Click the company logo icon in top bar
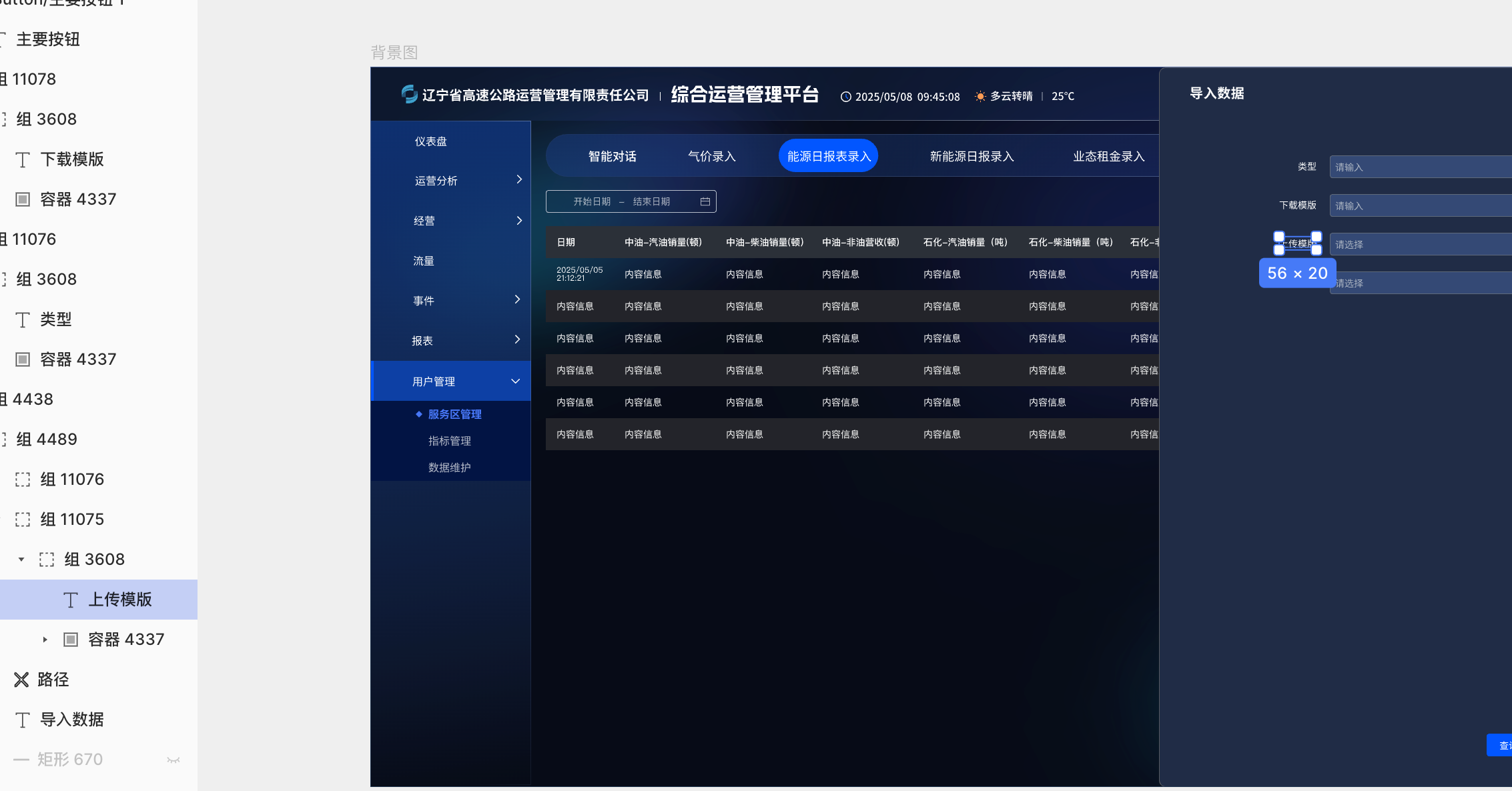Screen dimensions: 1512x791 pyautogui.click(x=408, y=95)
